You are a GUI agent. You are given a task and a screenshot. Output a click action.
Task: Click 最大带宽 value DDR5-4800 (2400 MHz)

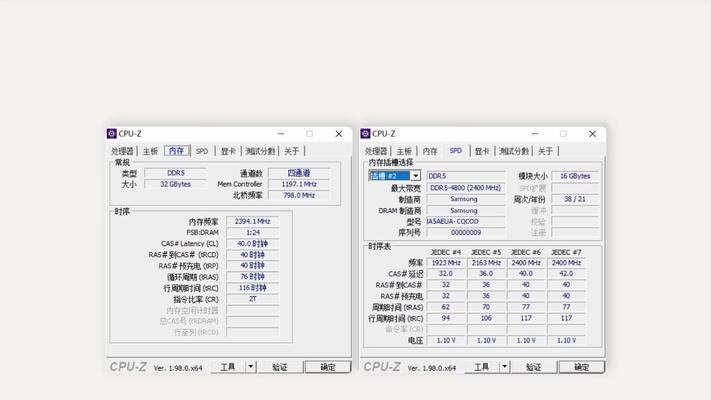coord(466,188)
